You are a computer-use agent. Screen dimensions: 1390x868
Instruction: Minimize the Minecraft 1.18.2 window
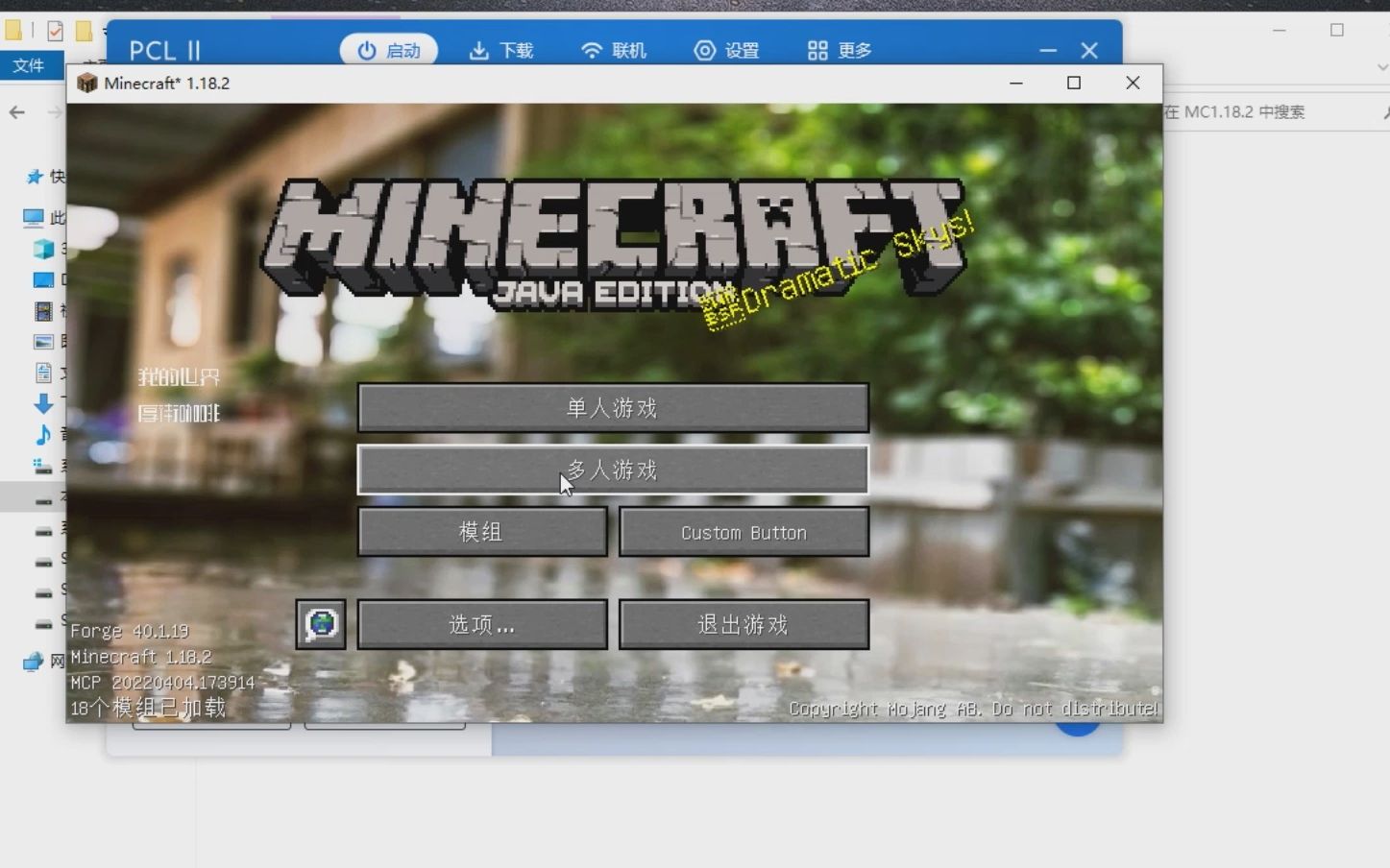(x=1015, y=84)
